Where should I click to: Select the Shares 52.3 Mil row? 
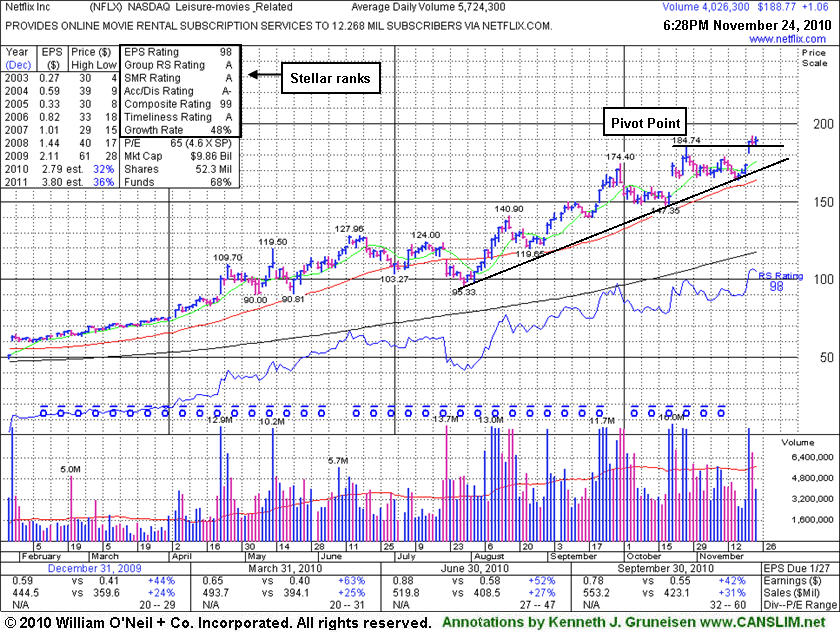coord(178,169)
